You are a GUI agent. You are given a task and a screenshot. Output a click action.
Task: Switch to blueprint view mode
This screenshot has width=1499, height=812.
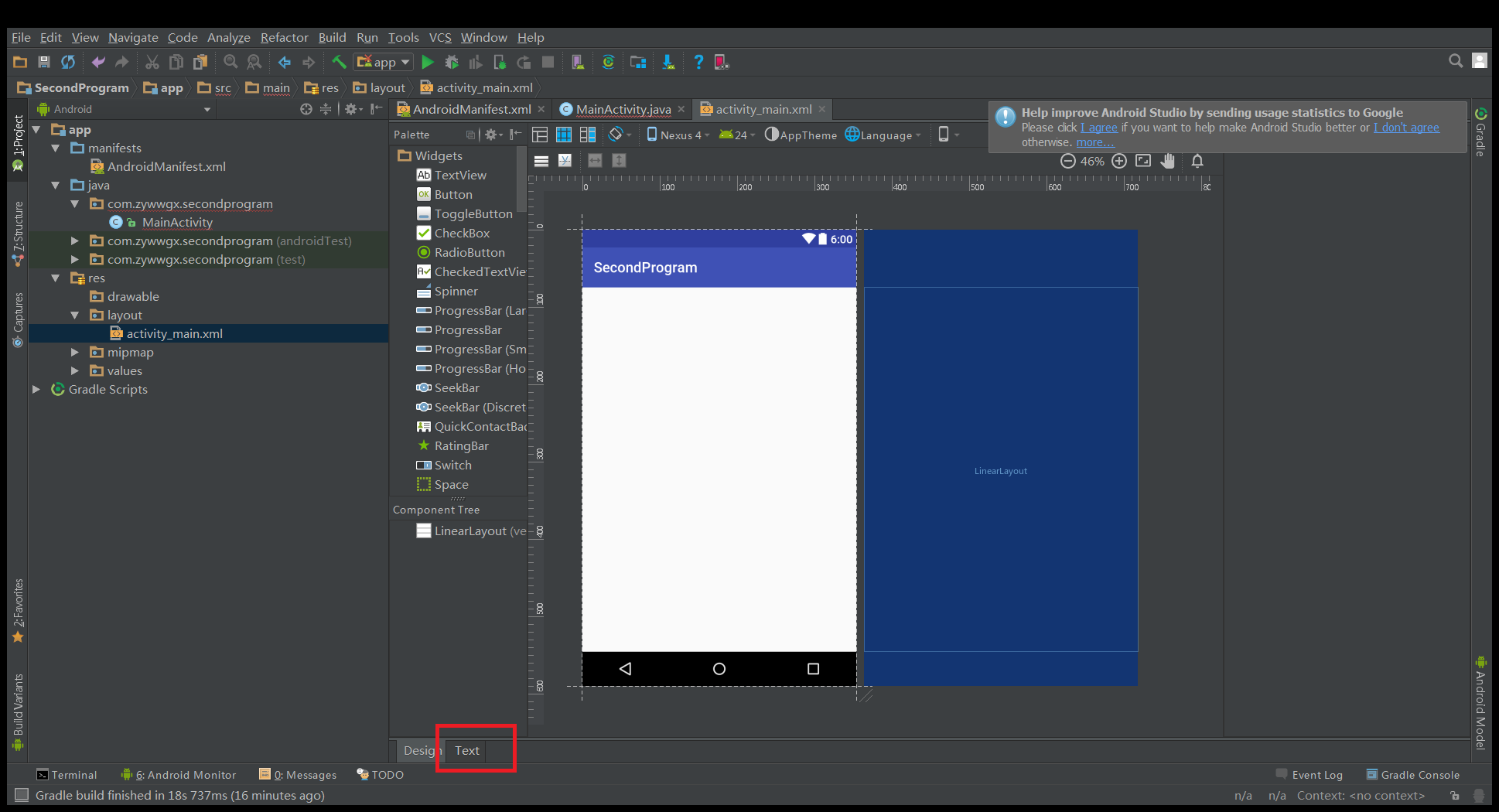[564, 135]
